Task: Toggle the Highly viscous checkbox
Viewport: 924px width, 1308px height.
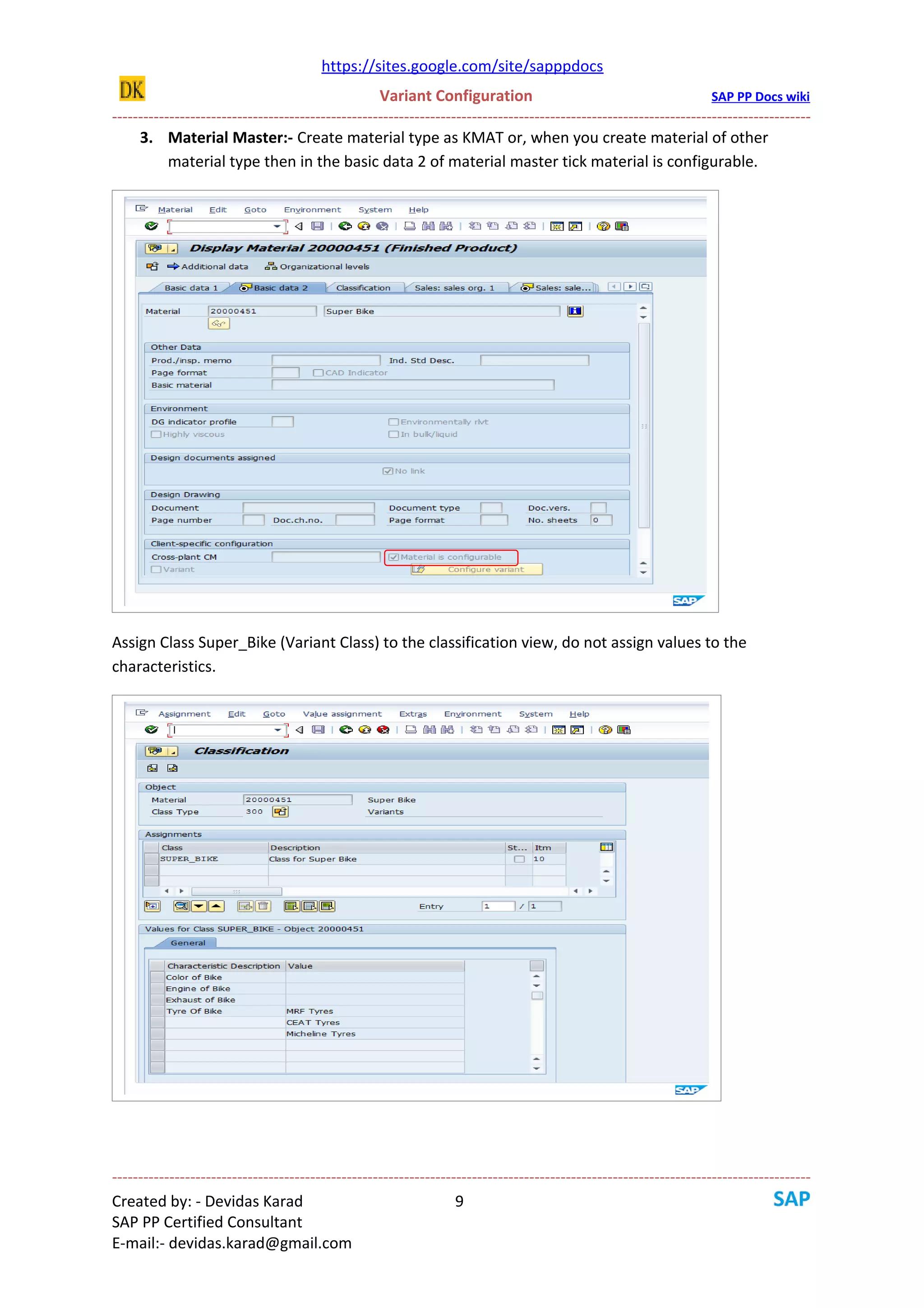Action: click(156, 434)
